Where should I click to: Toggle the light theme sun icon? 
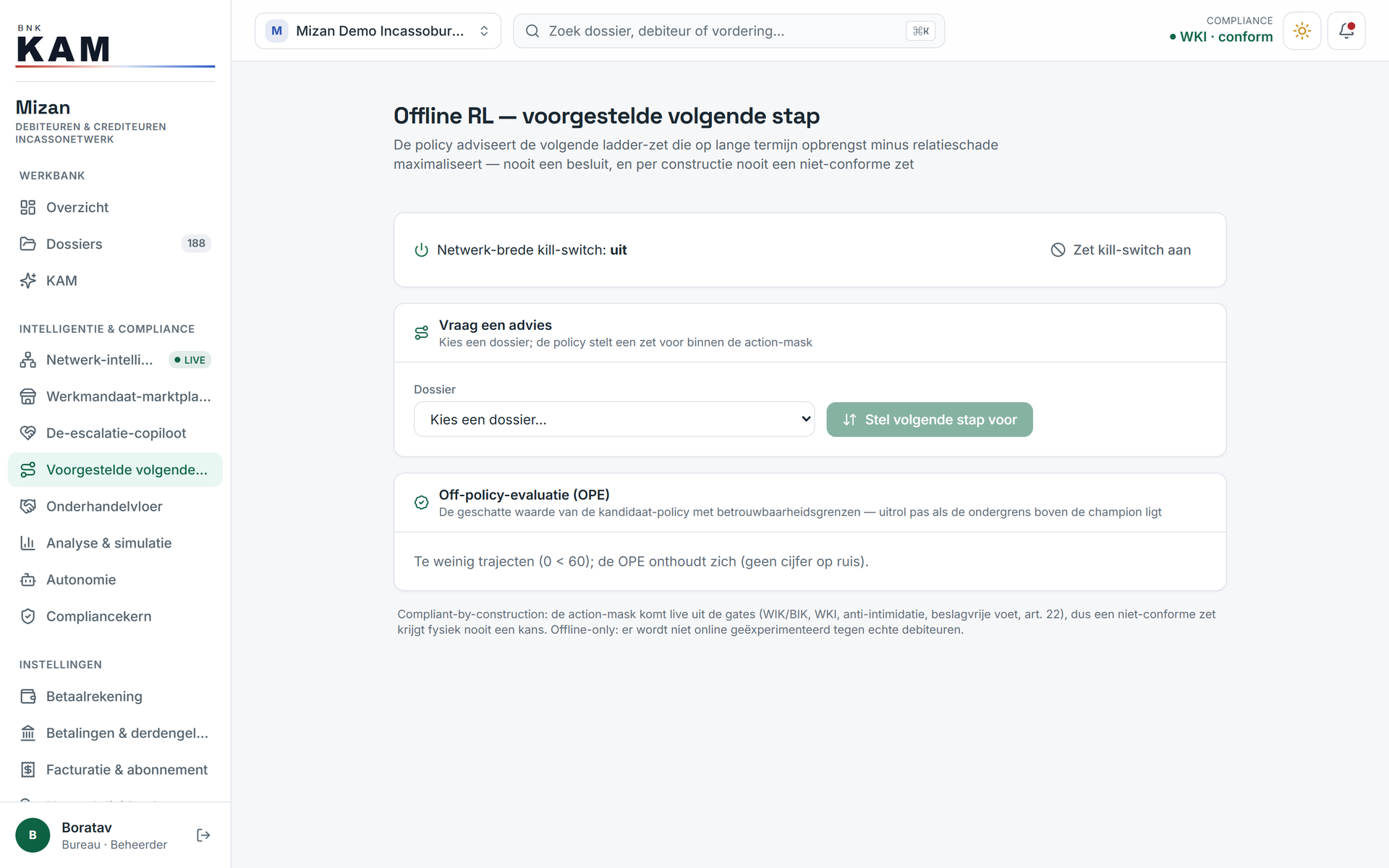click(x=1301, y=31)
